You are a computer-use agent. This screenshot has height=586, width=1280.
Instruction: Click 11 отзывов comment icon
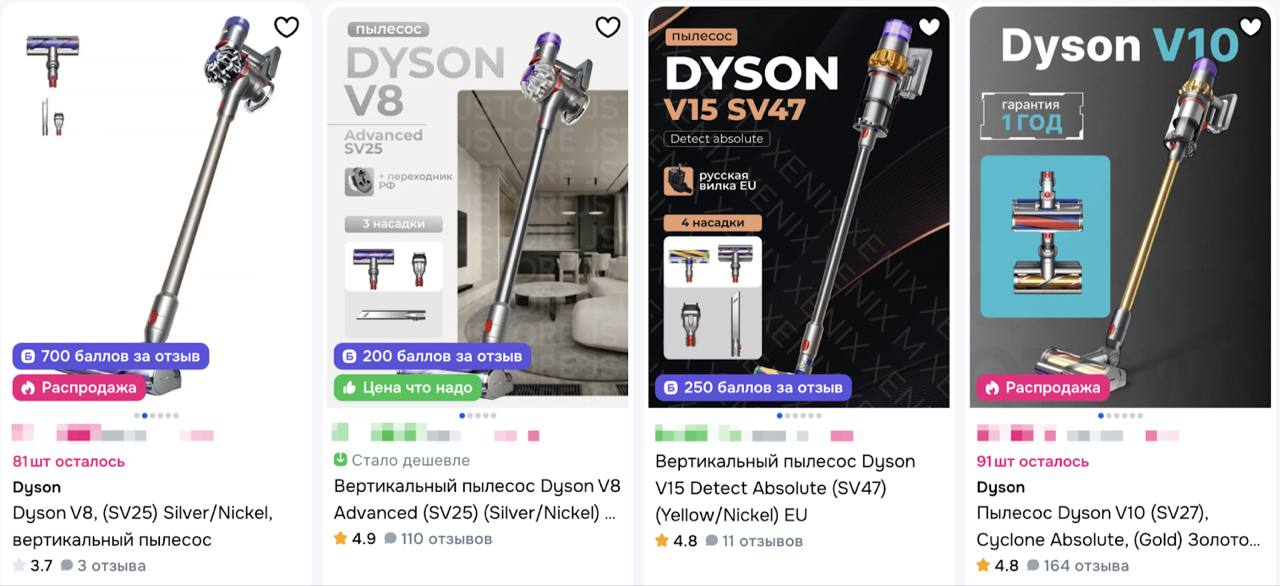click(x=712, y=541)
